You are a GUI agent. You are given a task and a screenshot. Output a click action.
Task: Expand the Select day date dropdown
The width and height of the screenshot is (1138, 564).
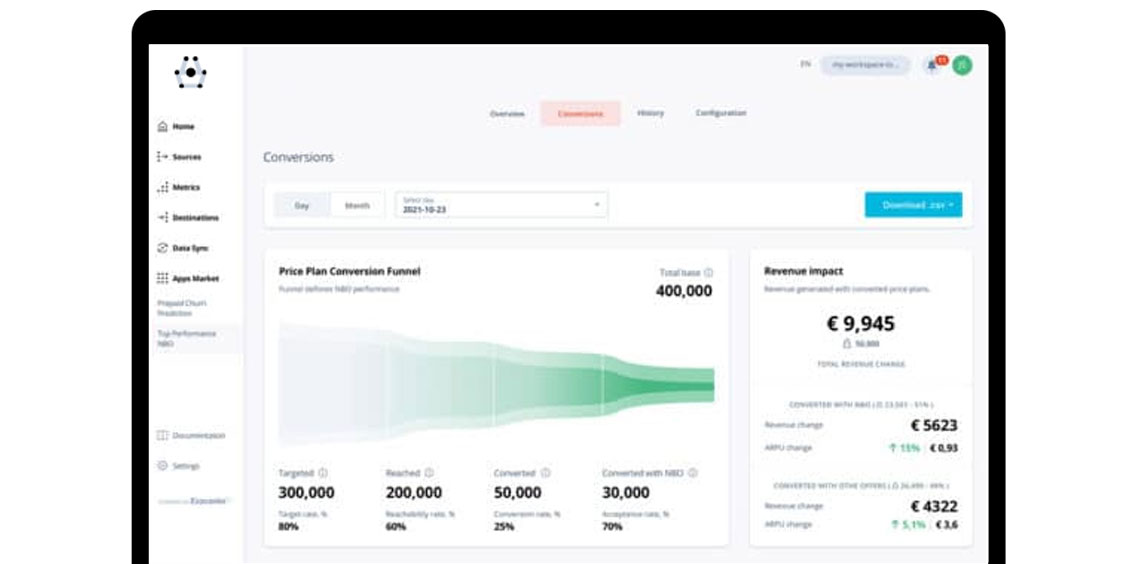point(502,205)
